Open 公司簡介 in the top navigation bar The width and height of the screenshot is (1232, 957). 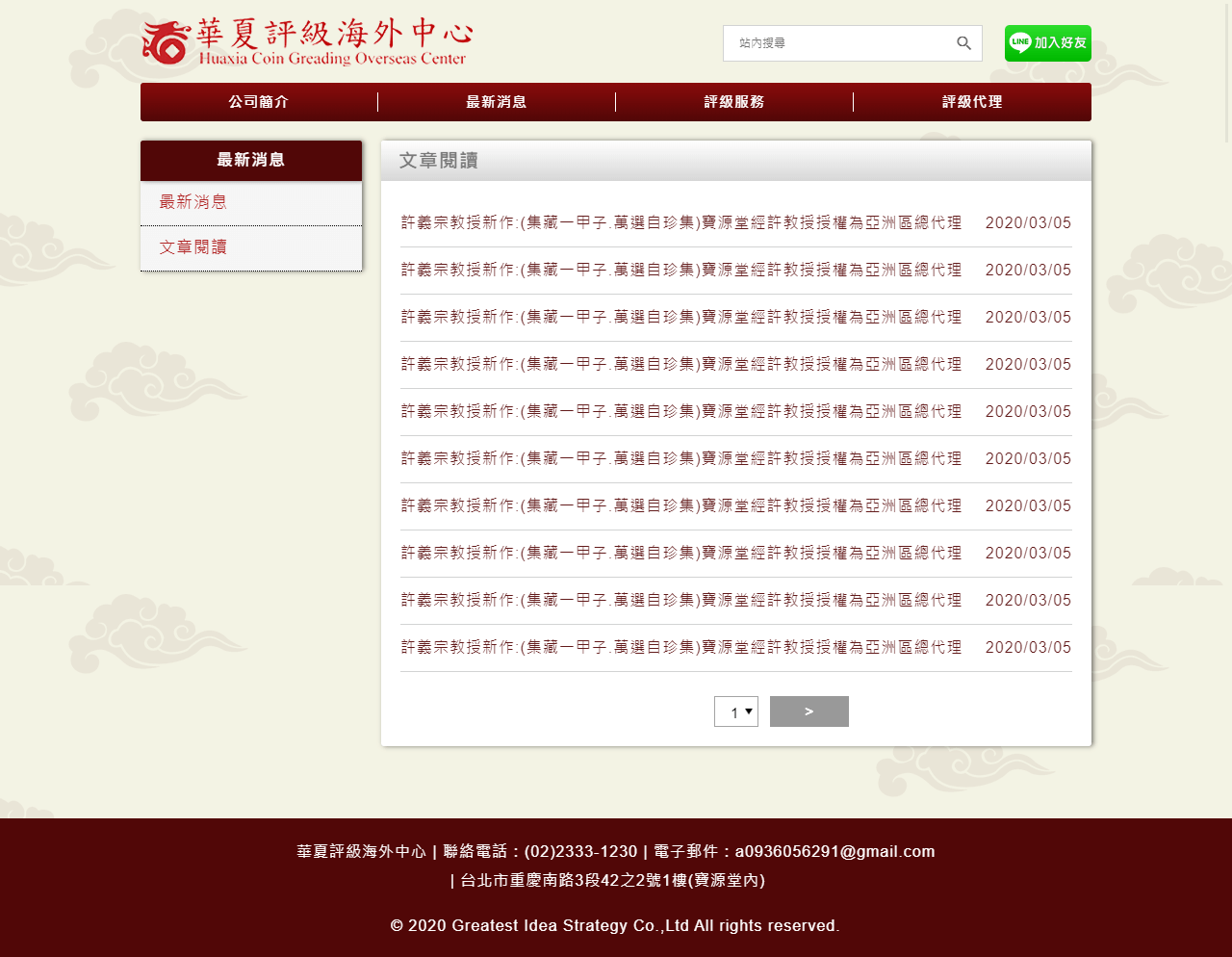coord(259,102)
